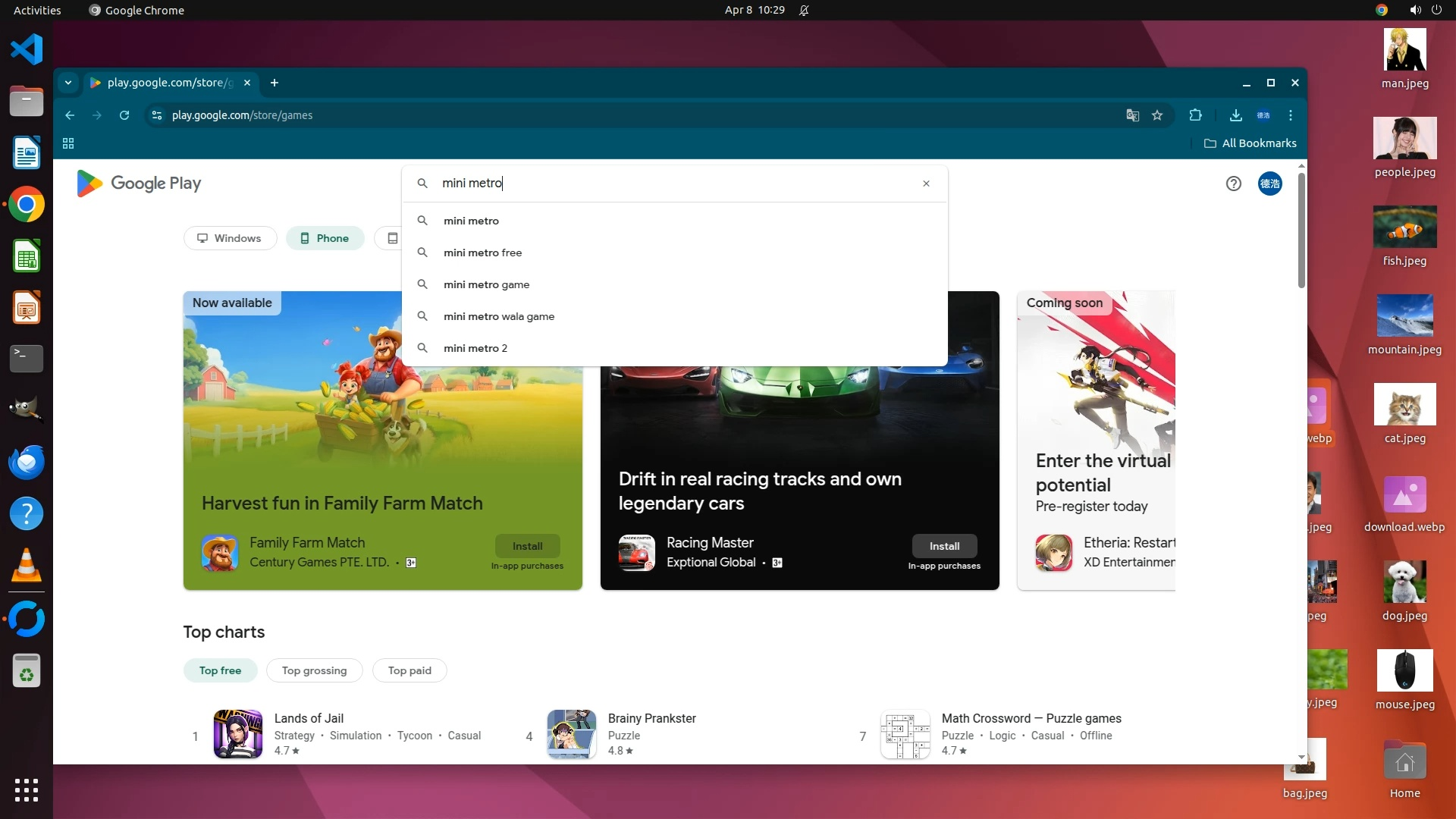Click the translate page icon

click(1132, 115)
